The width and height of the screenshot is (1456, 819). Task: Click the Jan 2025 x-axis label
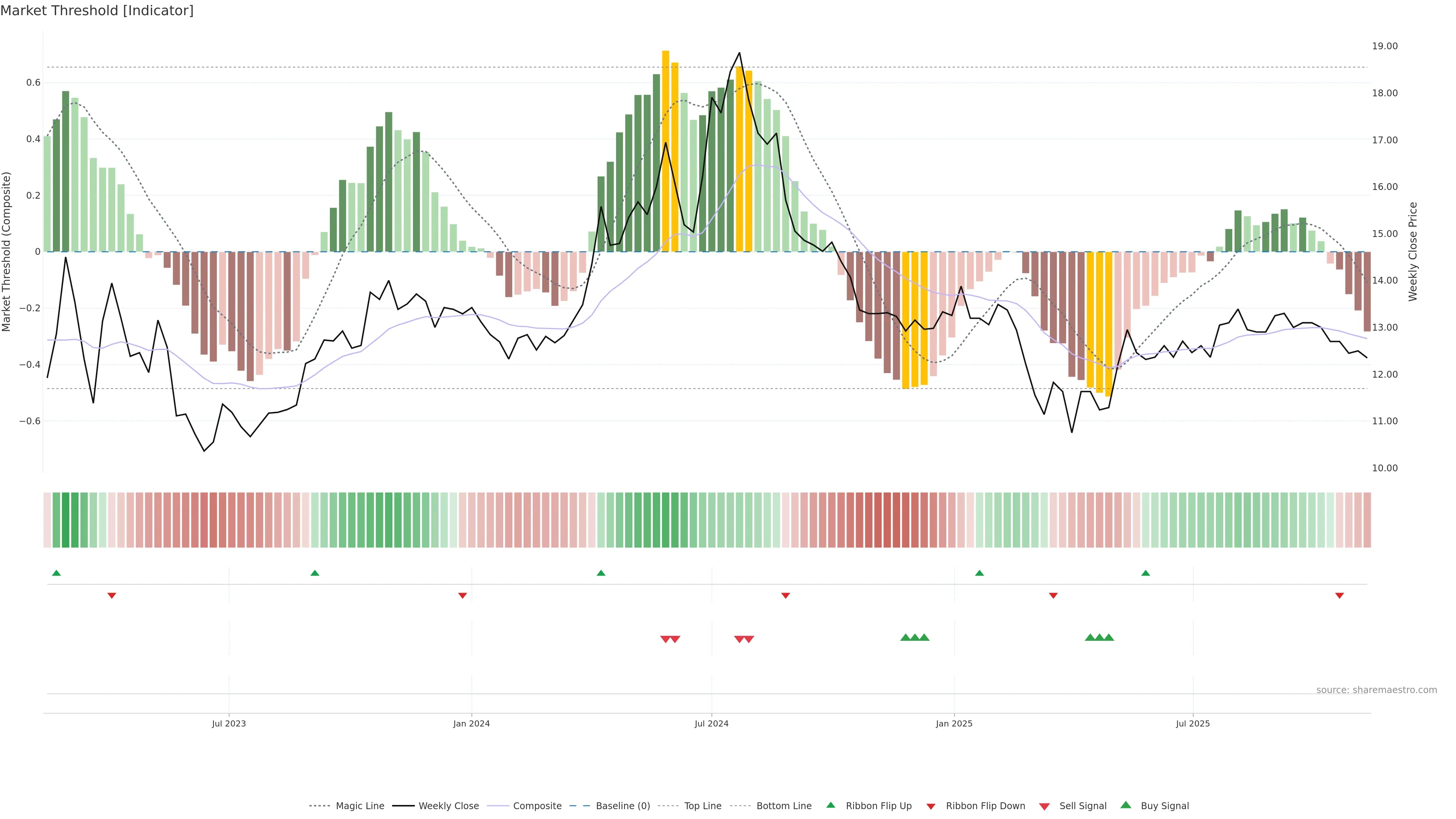pos(954,723)
